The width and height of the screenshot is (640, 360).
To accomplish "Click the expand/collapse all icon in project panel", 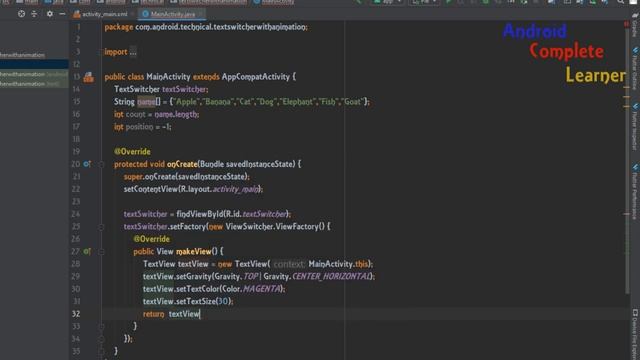I will 34,14.
